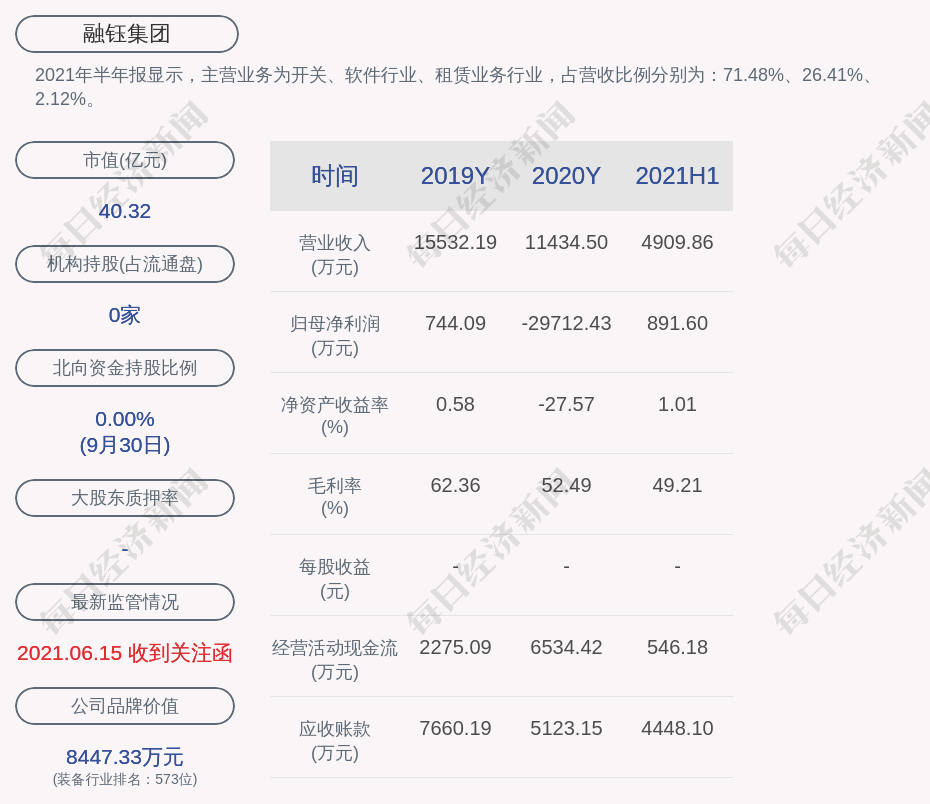Screen dimensions: 930x804
Task: Click the brand value 8447.33万元
Action: coord(125,757)
